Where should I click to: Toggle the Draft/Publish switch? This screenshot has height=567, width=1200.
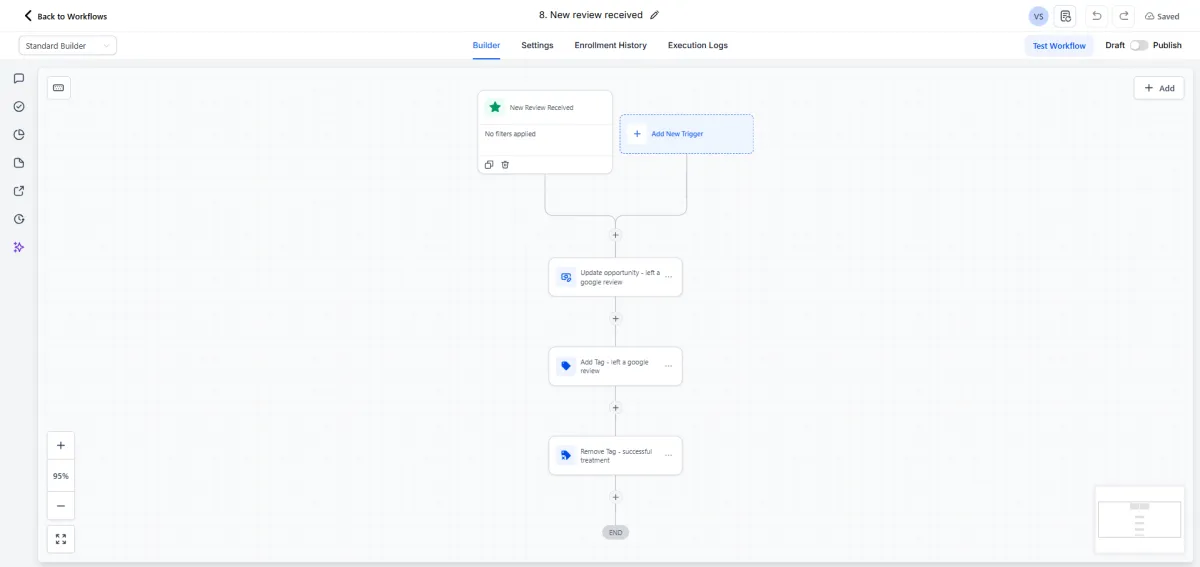(x=1139, y=45)
